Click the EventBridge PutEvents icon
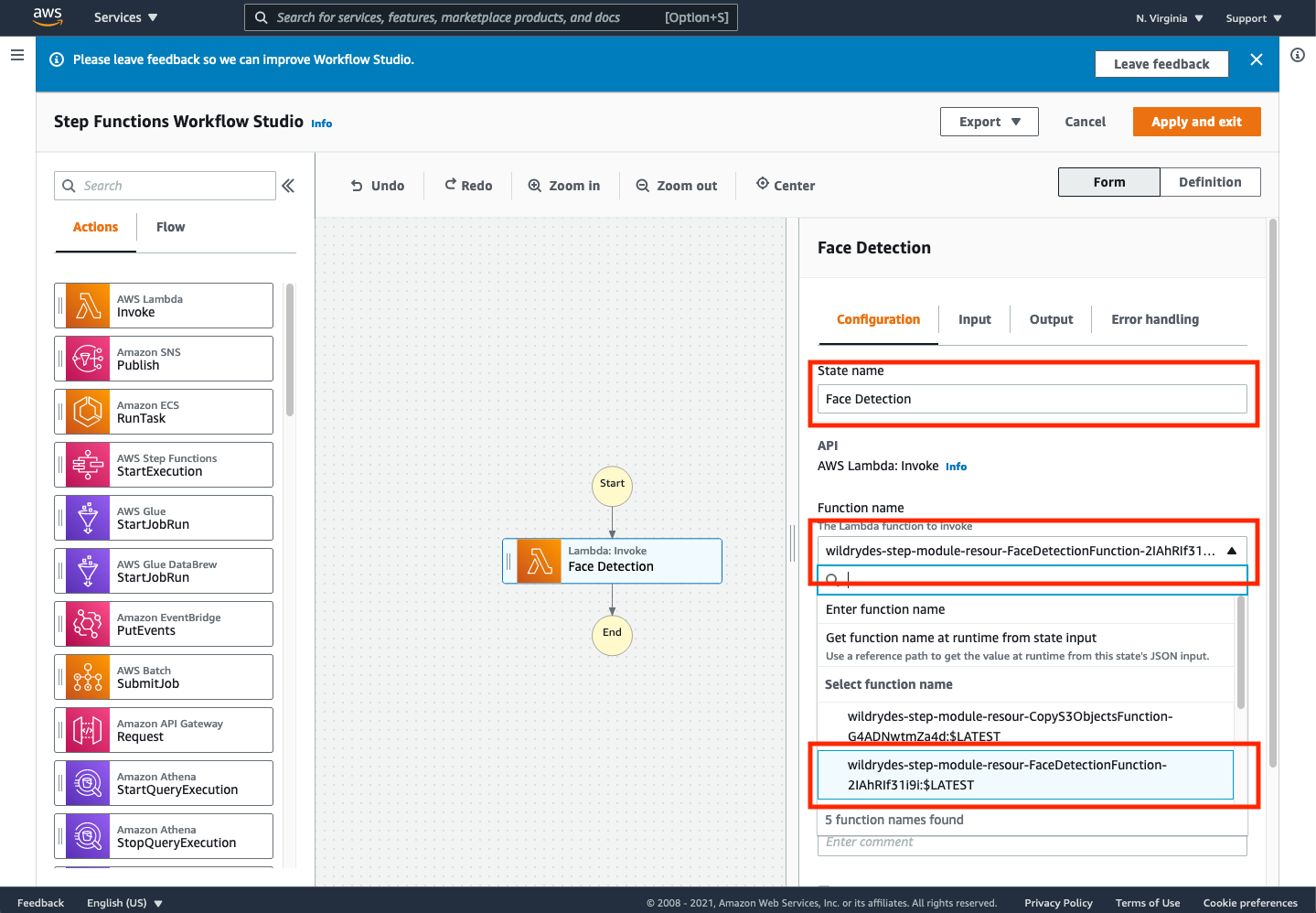Image resolution: width=1316 pixels, height=913 pixels. pyautogui.click(x=88, y=624)
